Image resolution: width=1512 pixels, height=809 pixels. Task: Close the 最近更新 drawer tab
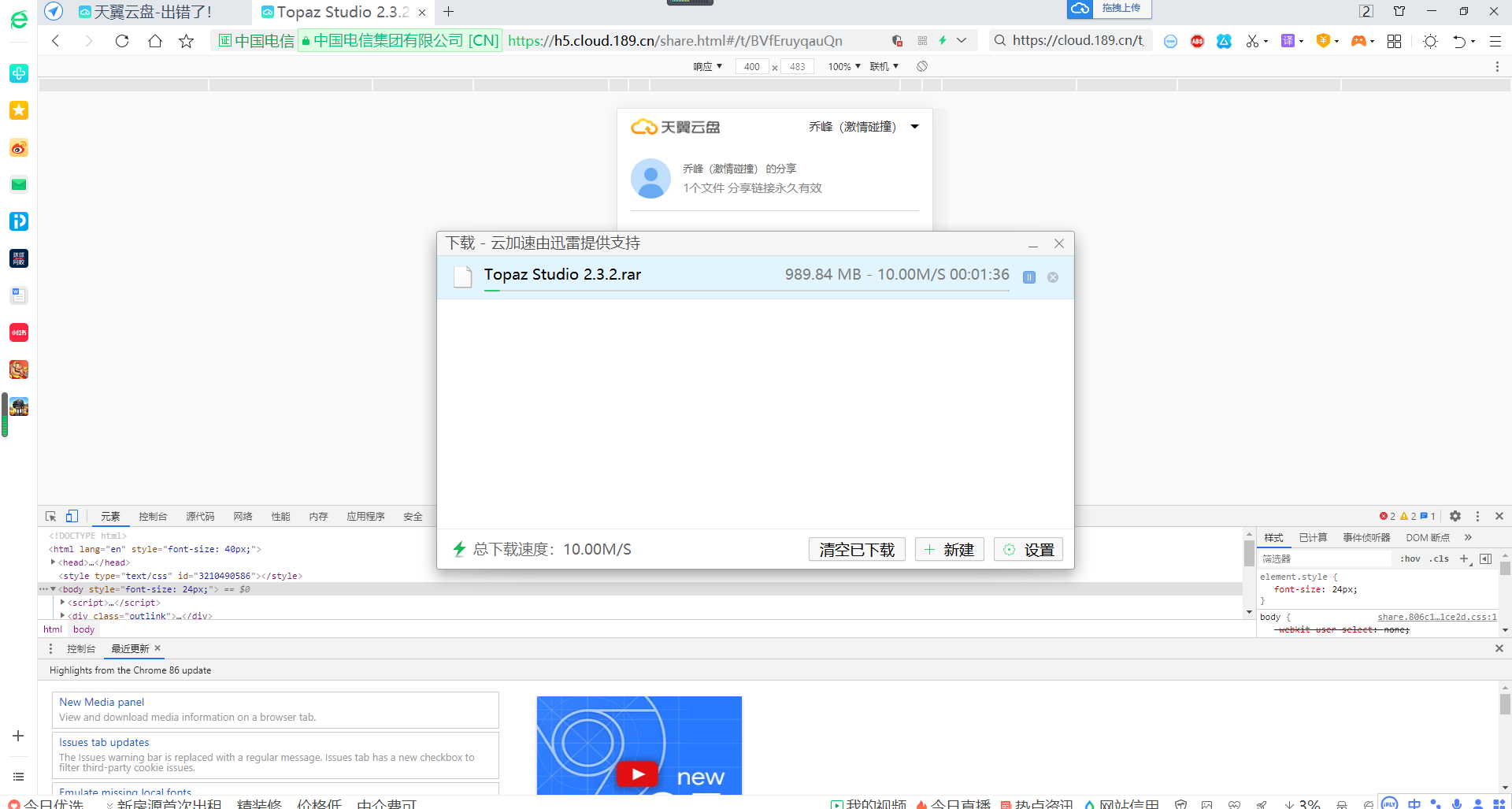[157, 648]
